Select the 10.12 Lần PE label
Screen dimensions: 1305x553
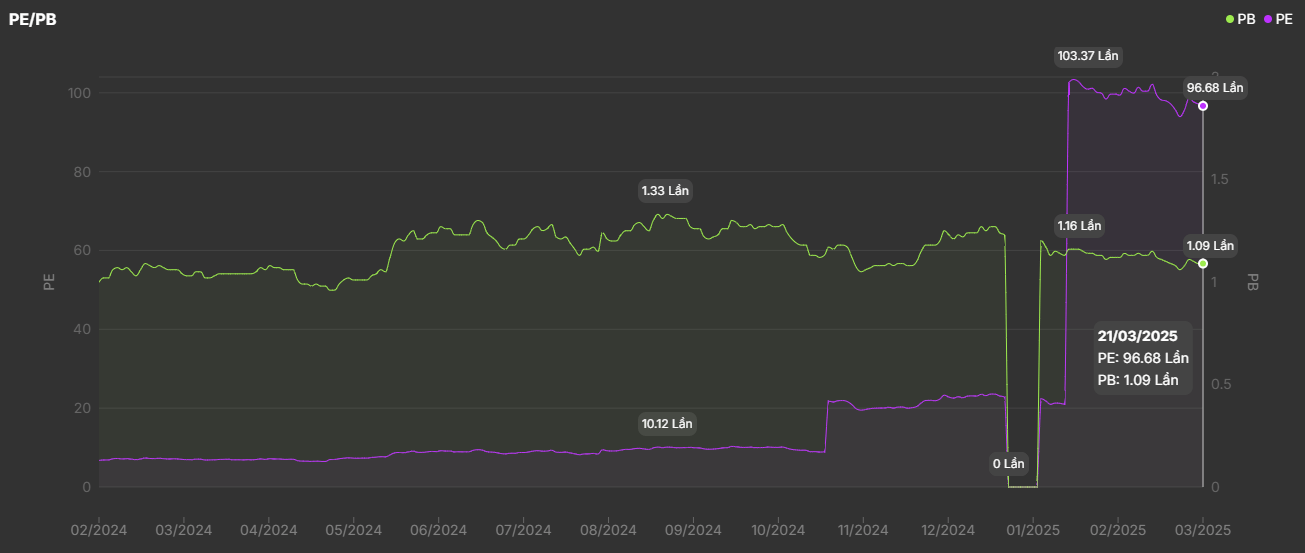coord(667,423)
